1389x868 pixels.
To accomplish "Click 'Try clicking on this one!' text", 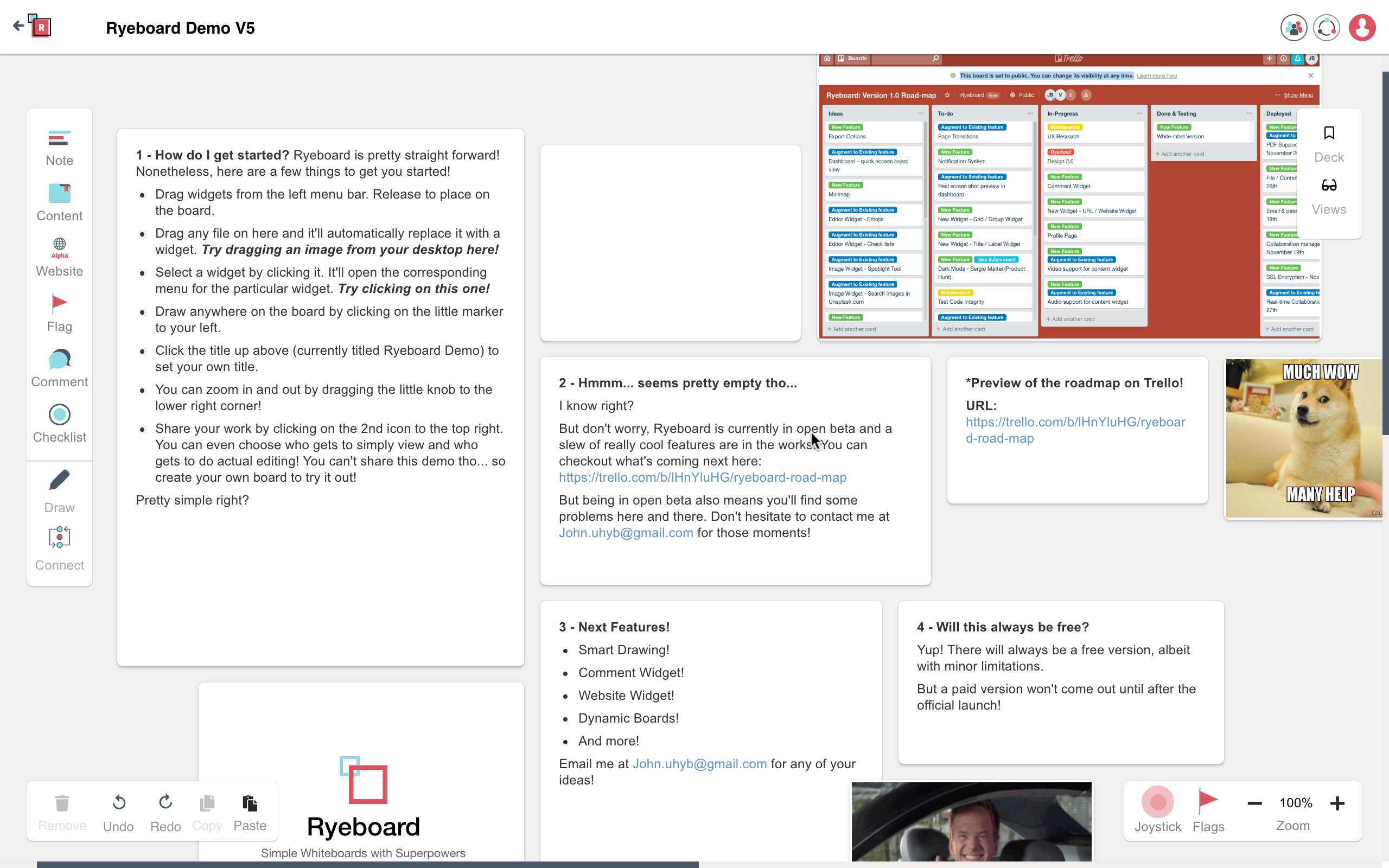I will coord(414,289).
